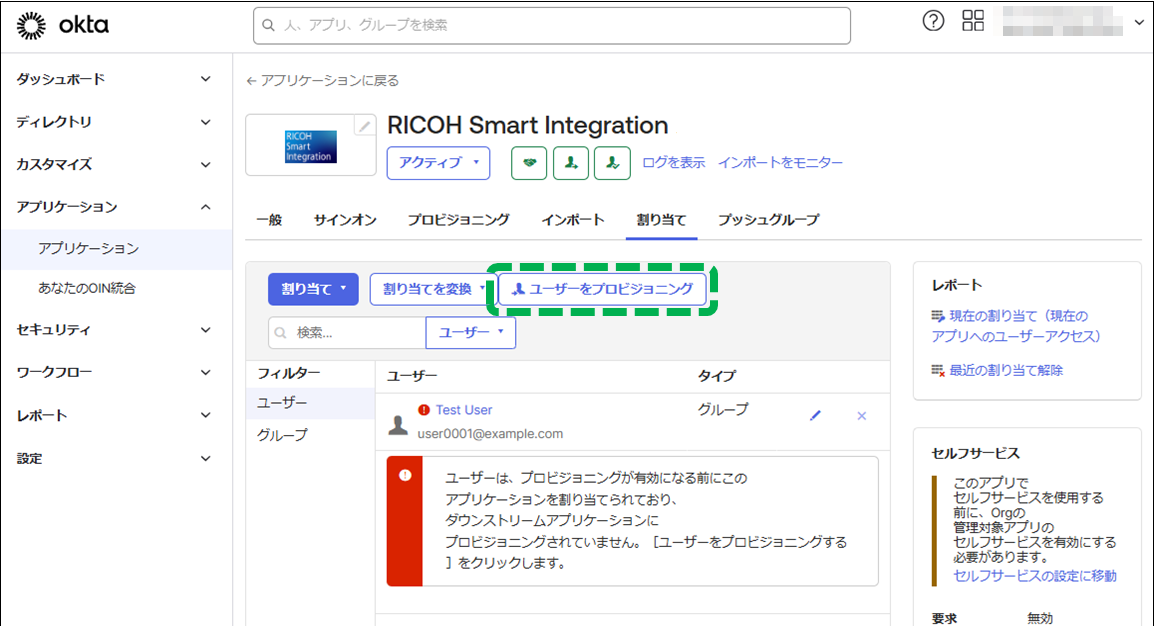This screenshot has width=1154, height=626.
Task: Focus the assignments 検索 field
Action: 347,332
